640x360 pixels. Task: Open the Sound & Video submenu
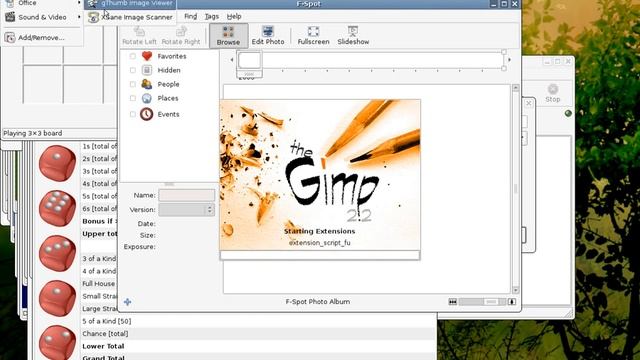[x=42, y=17]
